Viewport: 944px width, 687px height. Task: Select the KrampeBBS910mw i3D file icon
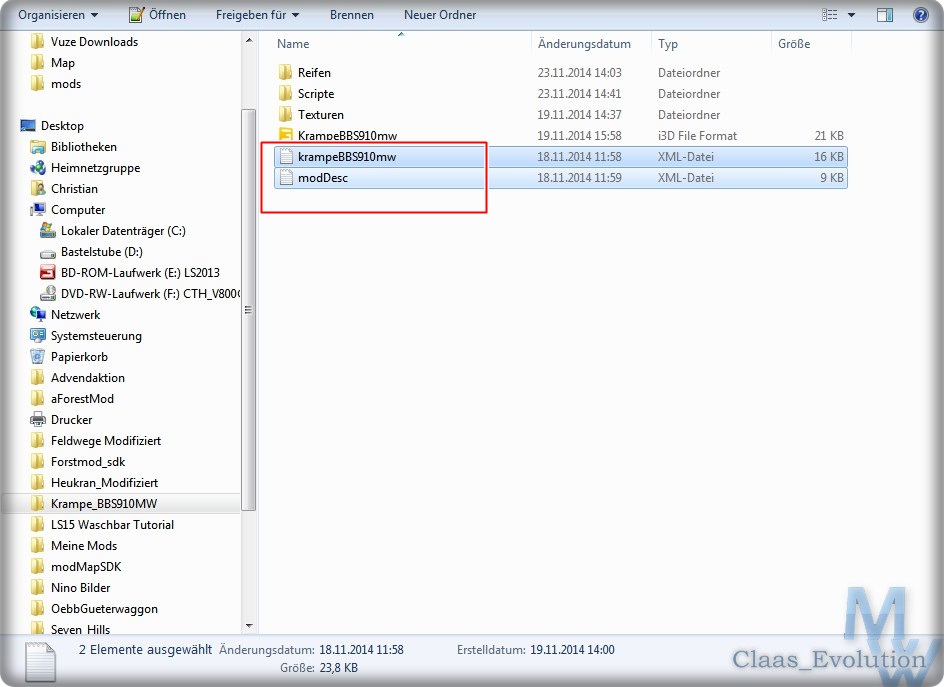(286, 136)
